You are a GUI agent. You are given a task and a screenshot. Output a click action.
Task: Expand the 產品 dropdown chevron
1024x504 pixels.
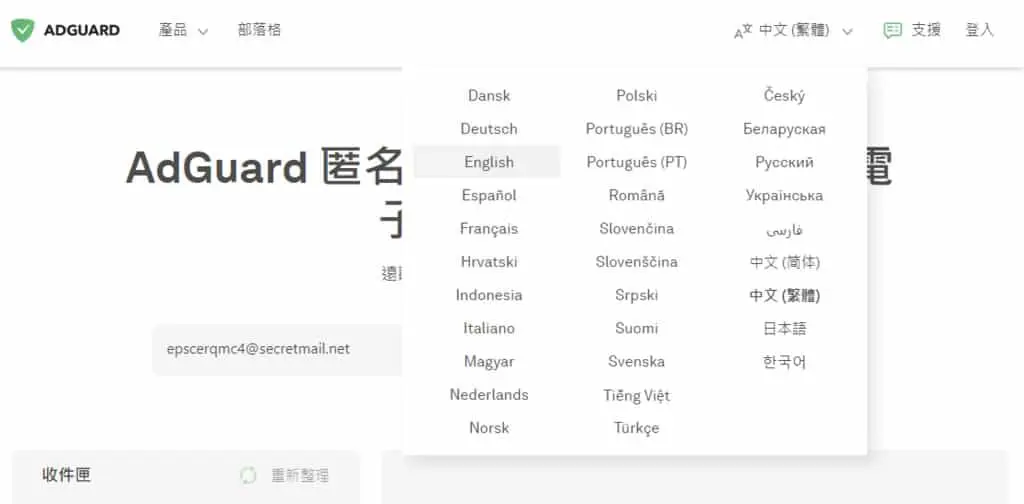point(202,31)
